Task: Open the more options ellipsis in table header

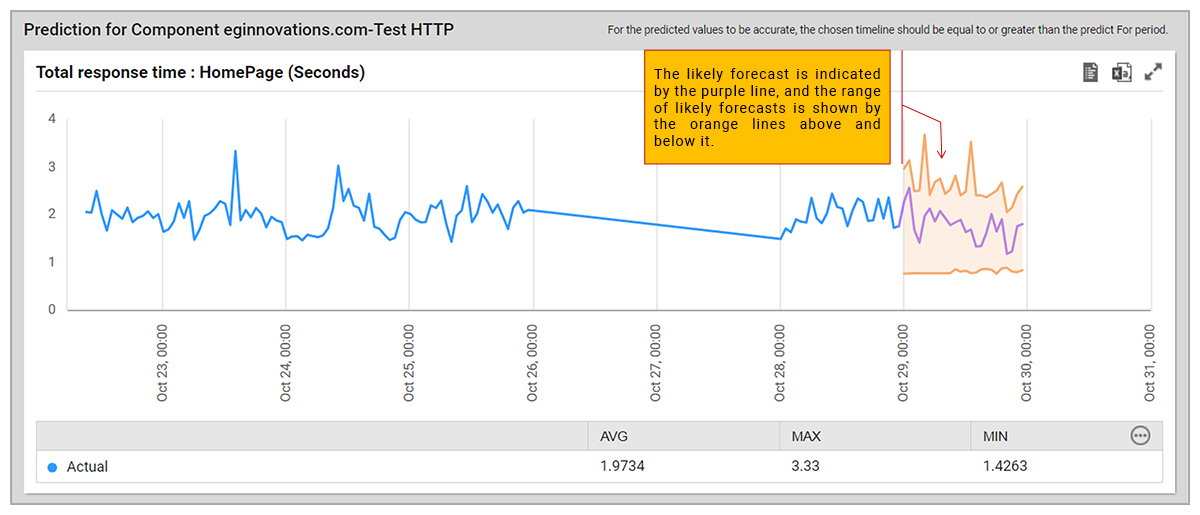Action: point(1140,435)
